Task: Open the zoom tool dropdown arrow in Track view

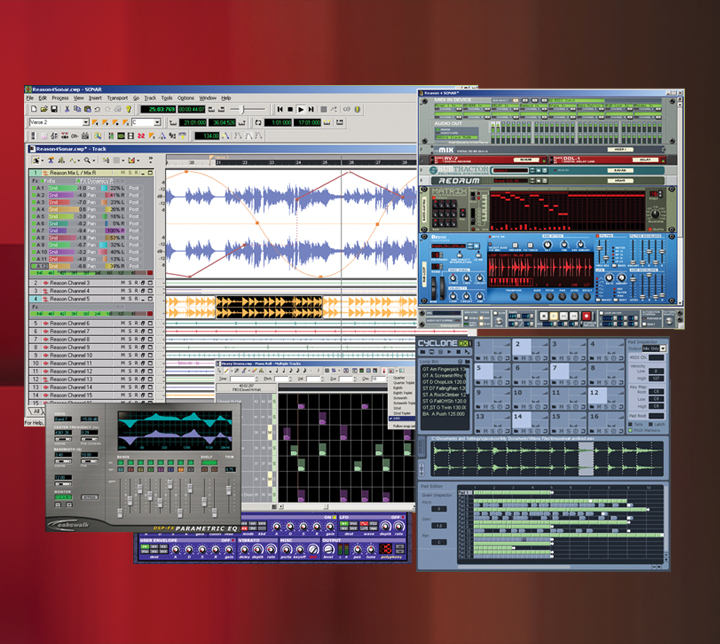Action: tap(94, 161)
